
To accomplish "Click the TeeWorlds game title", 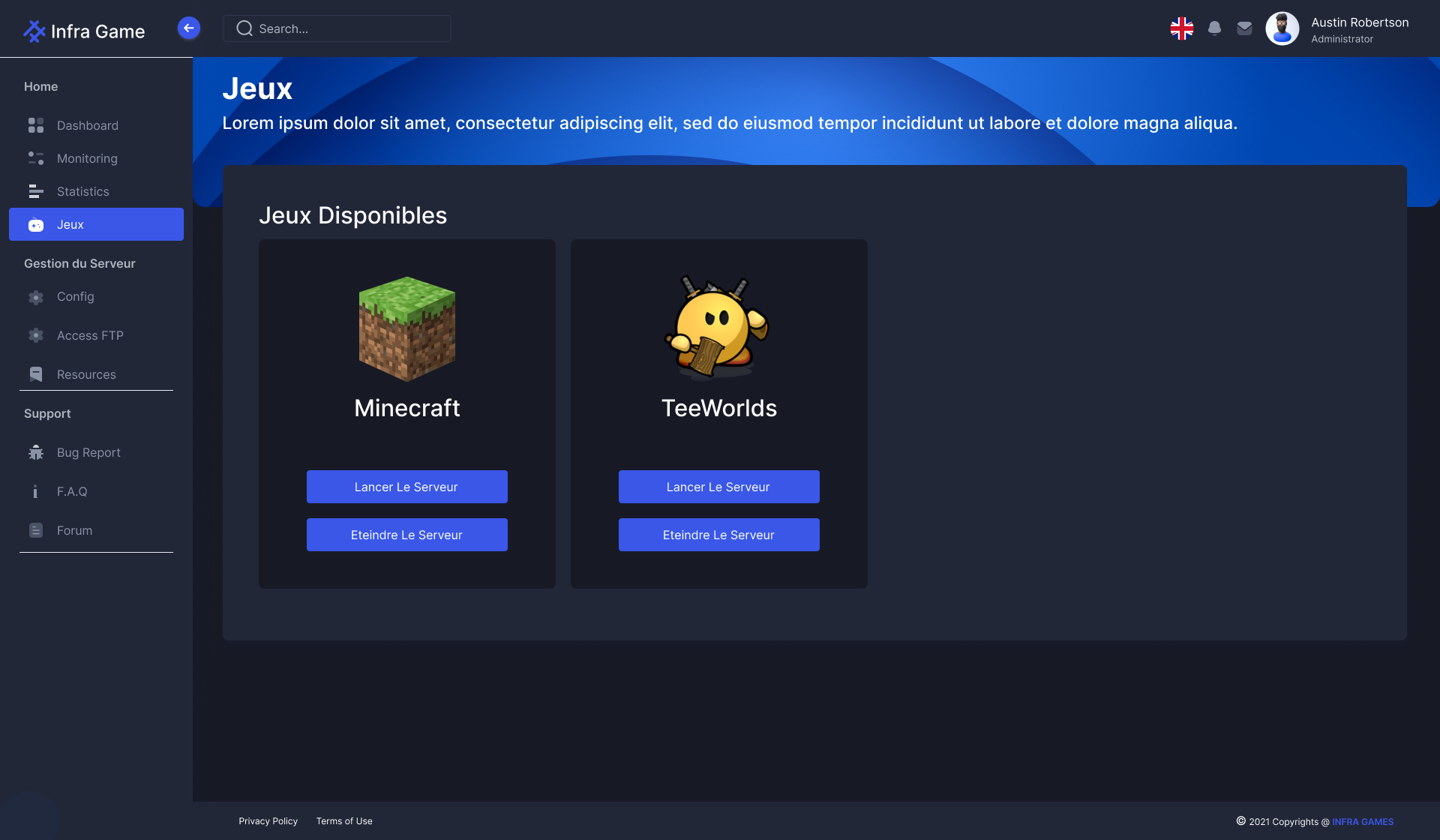I will coord(719,408).
